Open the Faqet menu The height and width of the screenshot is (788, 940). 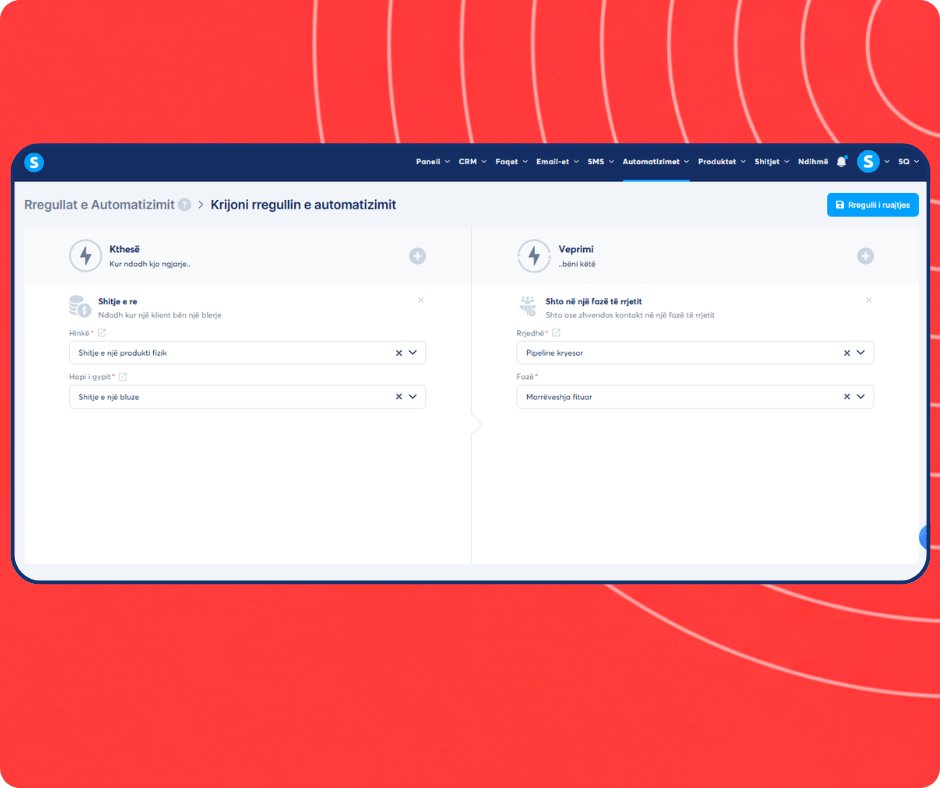(x=511, y=162)
